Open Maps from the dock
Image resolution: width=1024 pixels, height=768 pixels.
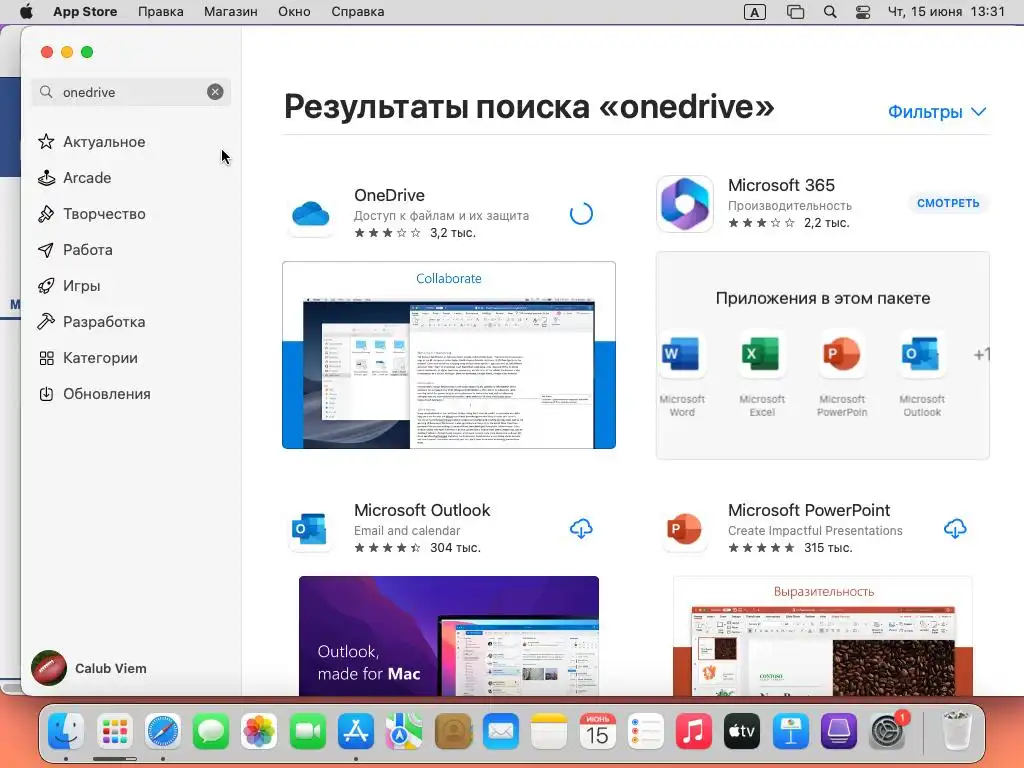(x=404, y=731)
